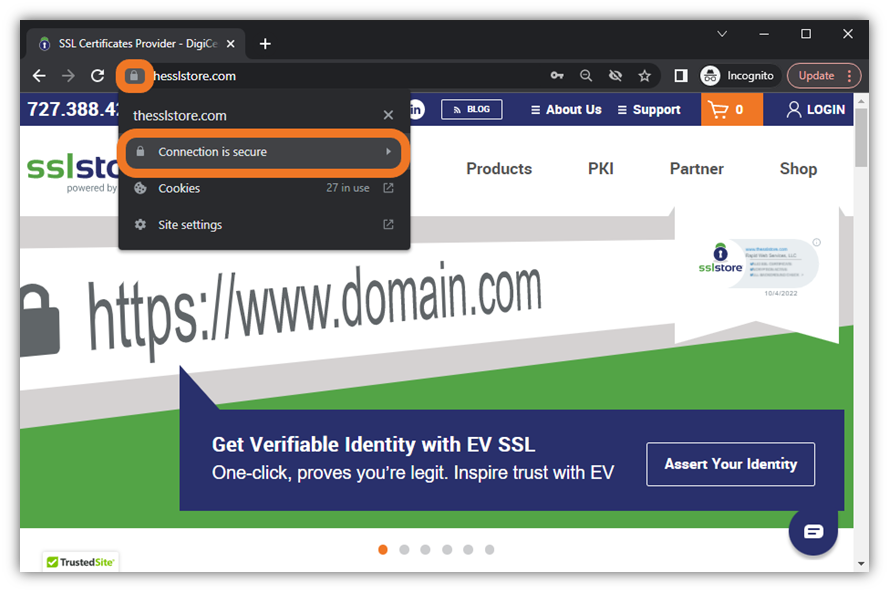Open the Incognito profile indicator

point(738,75)
